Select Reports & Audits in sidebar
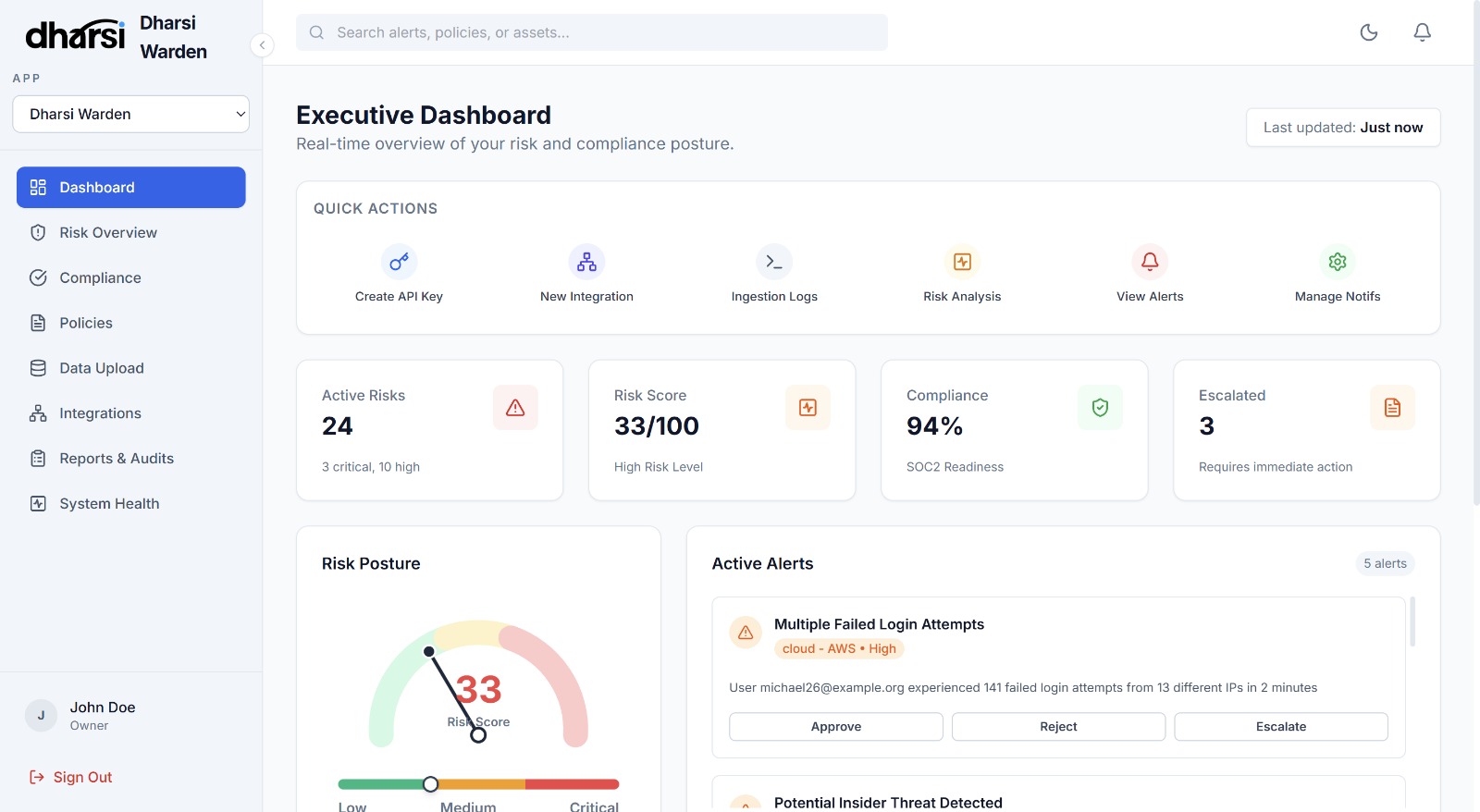 click(117, 459)
